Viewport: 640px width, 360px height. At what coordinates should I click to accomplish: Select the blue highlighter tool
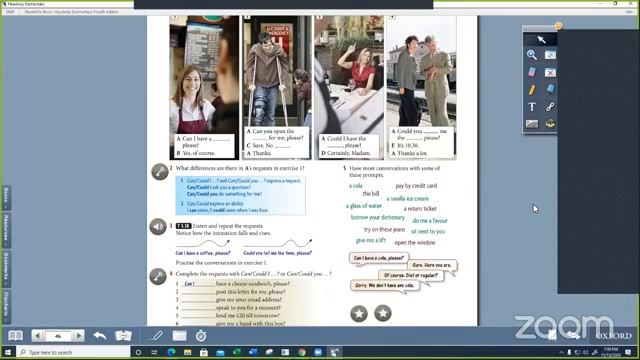[x=550, y=89]
